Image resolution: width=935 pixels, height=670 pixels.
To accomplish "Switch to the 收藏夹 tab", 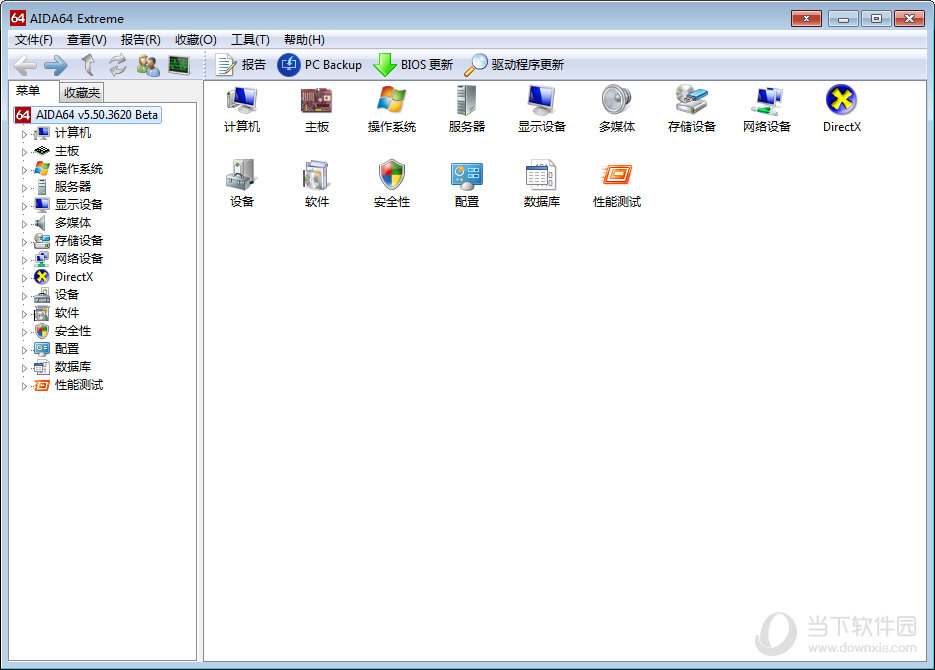I will pyautogui.click(x=82, y=93).
